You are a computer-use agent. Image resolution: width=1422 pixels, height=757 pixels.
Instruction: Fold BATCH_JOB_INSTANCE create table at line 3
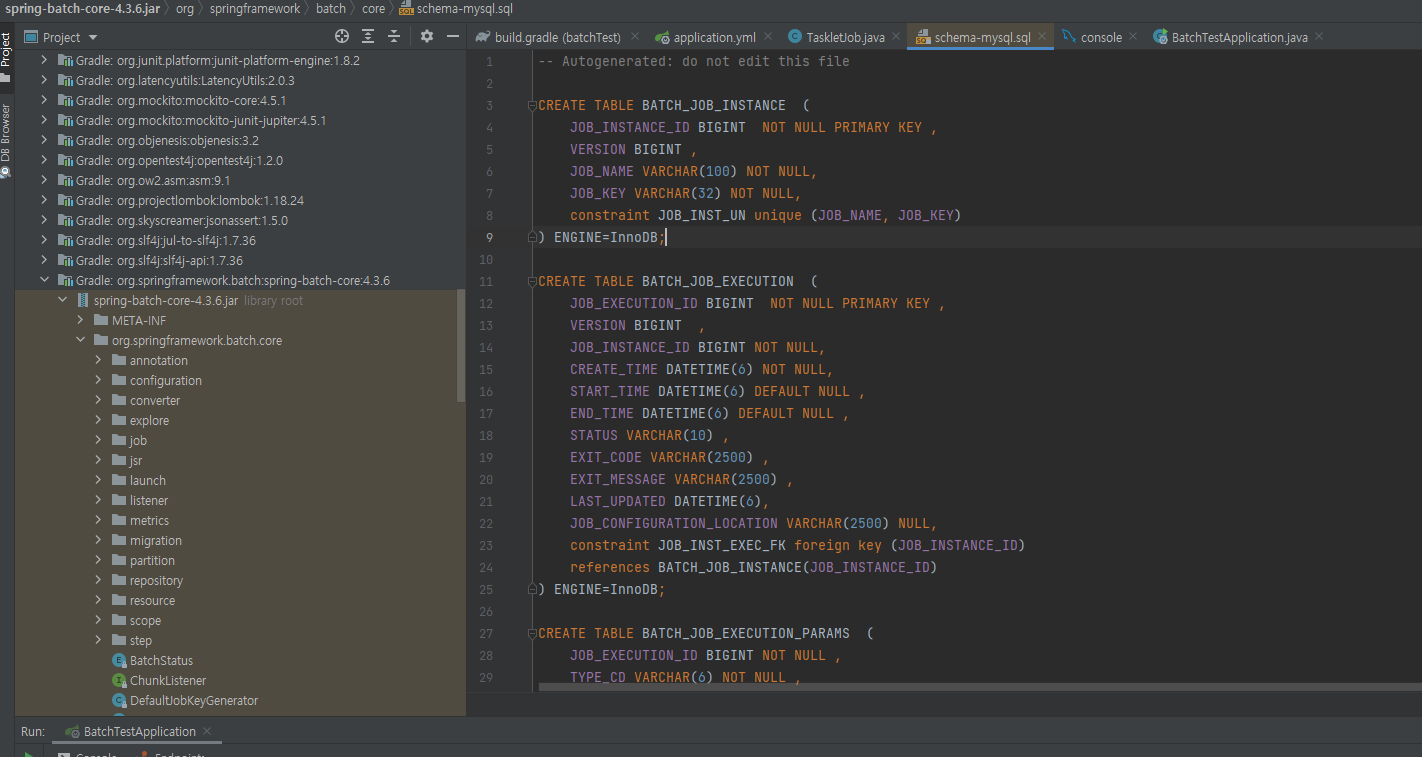531,105
